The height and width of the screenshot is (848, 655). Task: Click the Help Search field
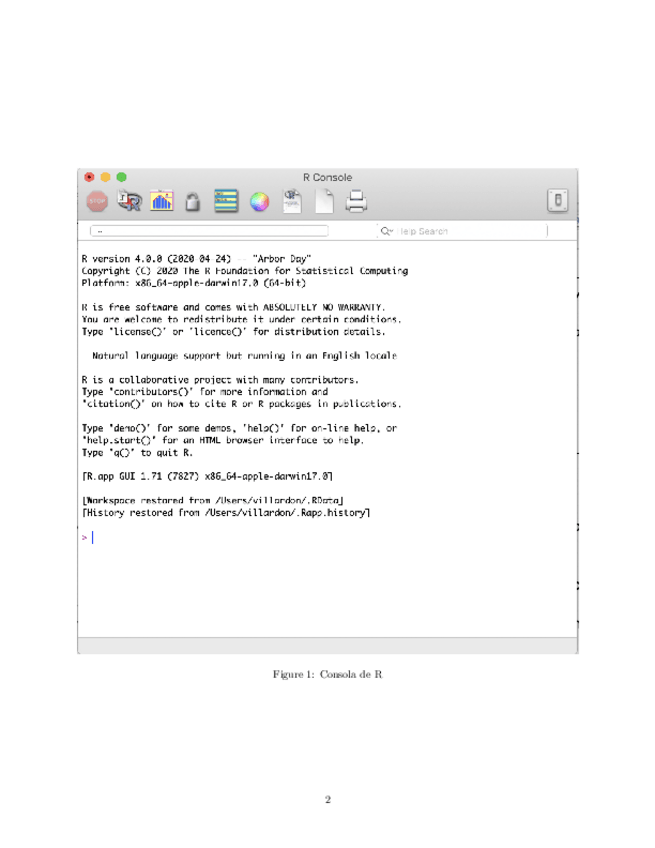[462, 231]
